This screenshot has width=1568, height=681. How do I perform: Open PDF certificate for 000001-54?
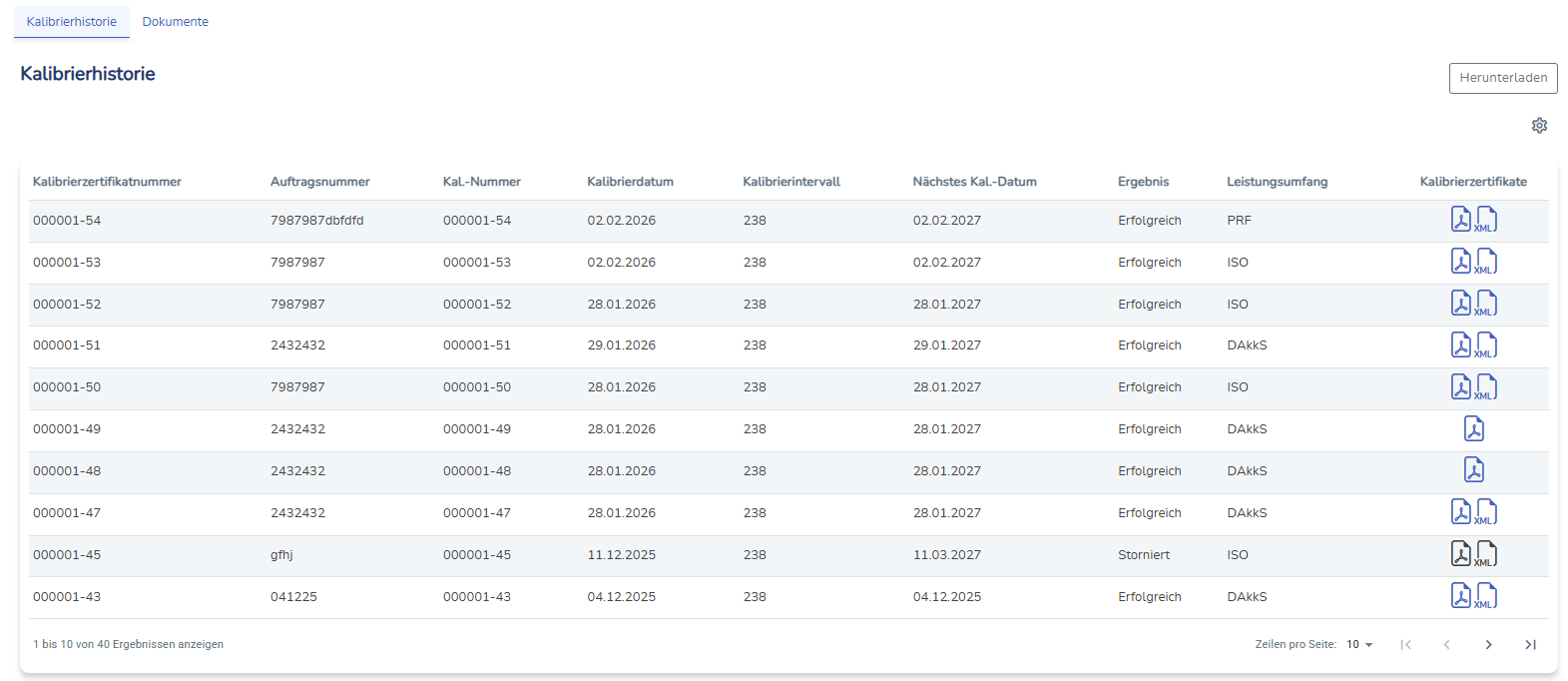coord(1460,220)
